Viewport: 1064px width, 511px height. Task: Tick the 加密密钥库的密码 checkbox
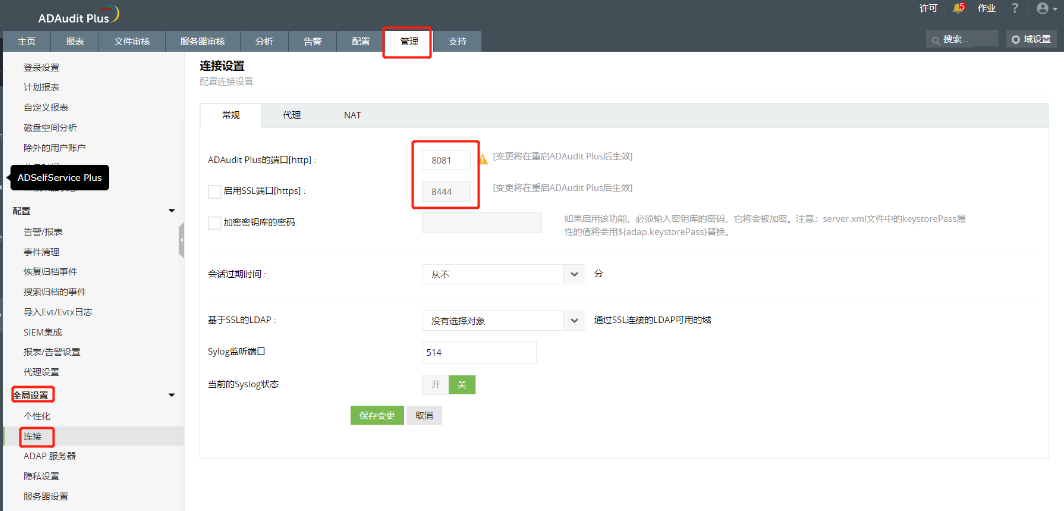(x=214, y=223)
